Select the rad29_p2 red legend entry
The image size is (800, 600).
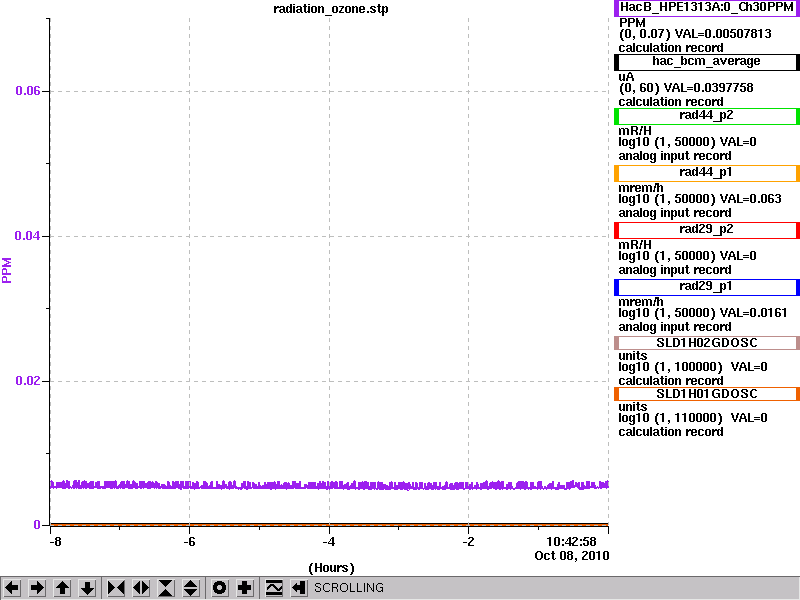pos(707,230)
